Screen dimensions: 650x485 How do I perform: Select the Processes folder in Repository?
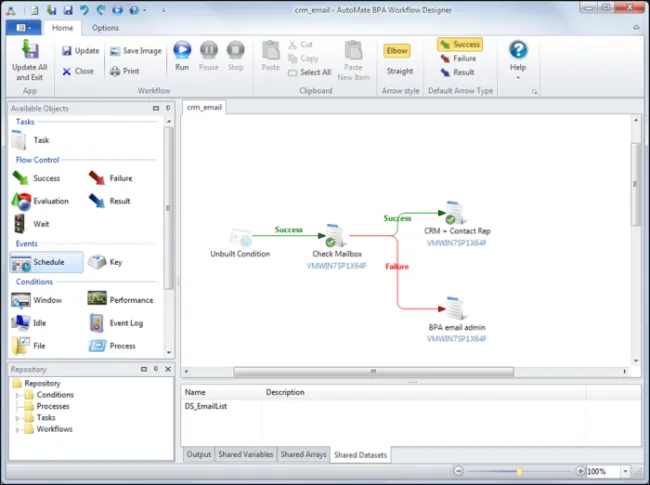point(47,406)
